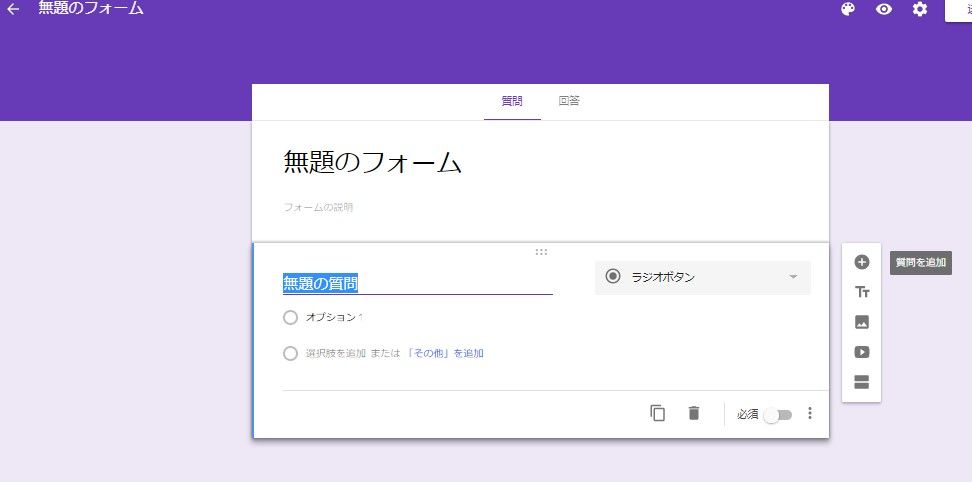Open the color palette theme customizer
This screenshot has width=972, height=482.
pos(848,9)
